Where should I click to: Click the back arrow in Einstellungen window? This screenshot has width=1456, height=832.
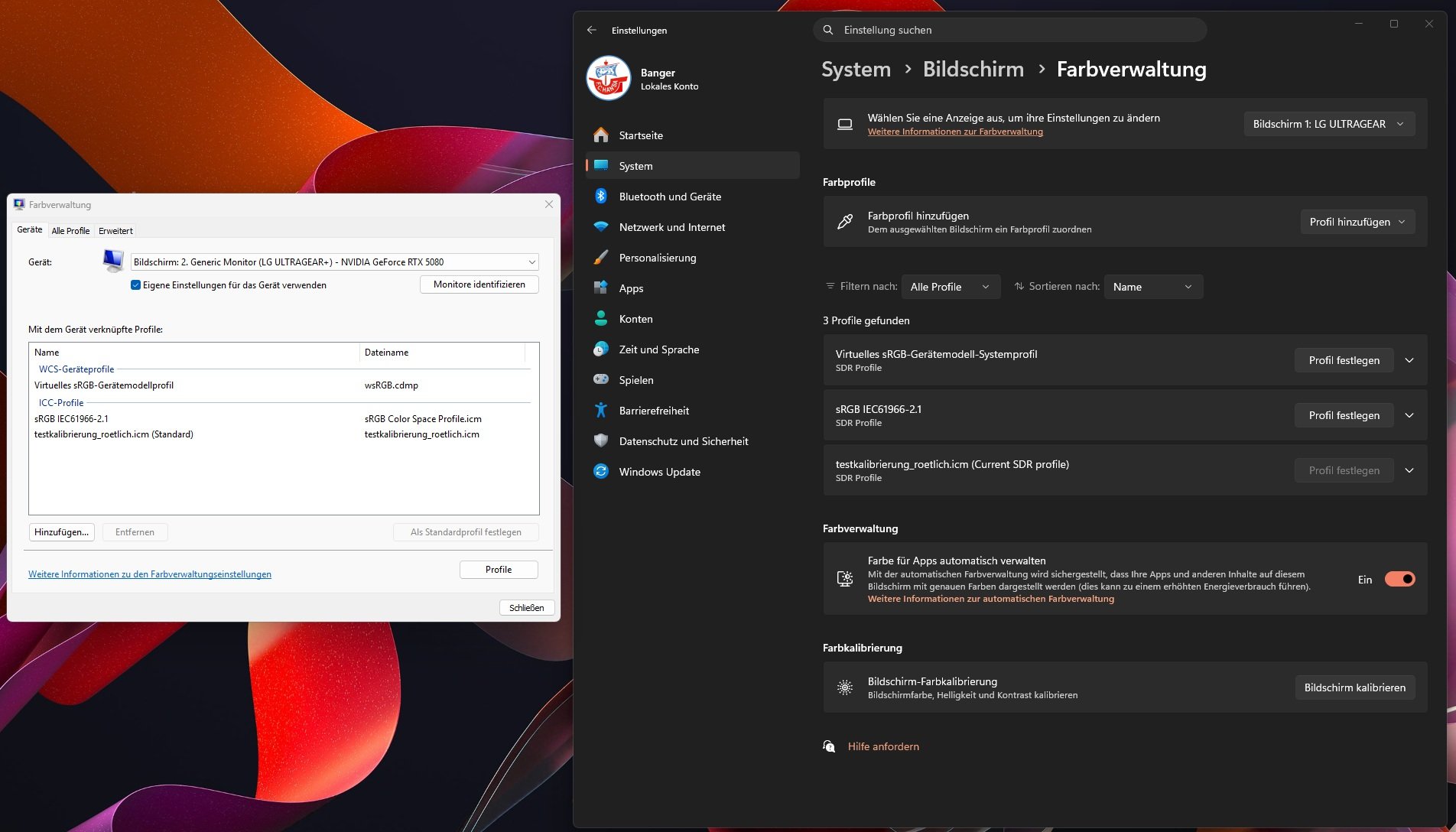[x=591, y=30]
